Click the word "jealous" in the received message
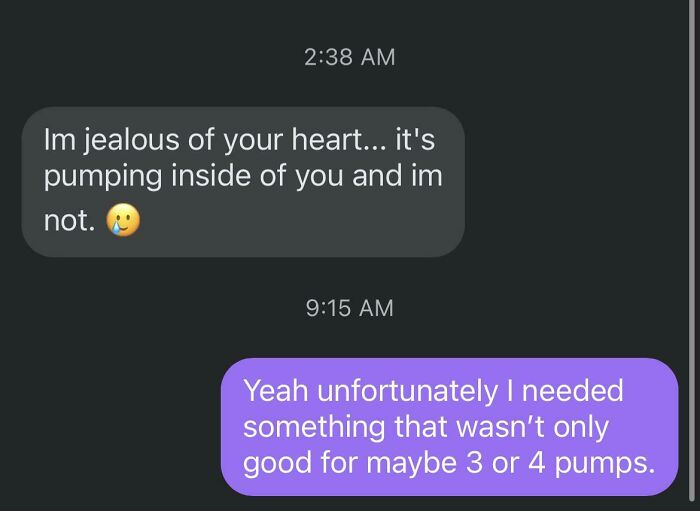Screen dimensions: 700x511 point(128,141)
